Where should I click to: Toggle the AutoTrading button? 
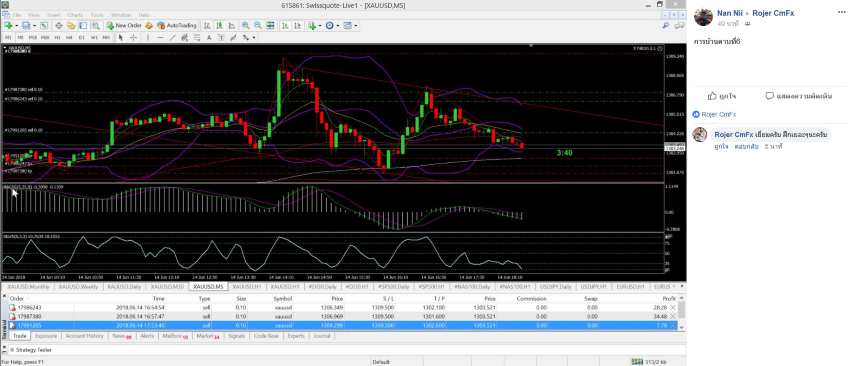pos(176,26)
